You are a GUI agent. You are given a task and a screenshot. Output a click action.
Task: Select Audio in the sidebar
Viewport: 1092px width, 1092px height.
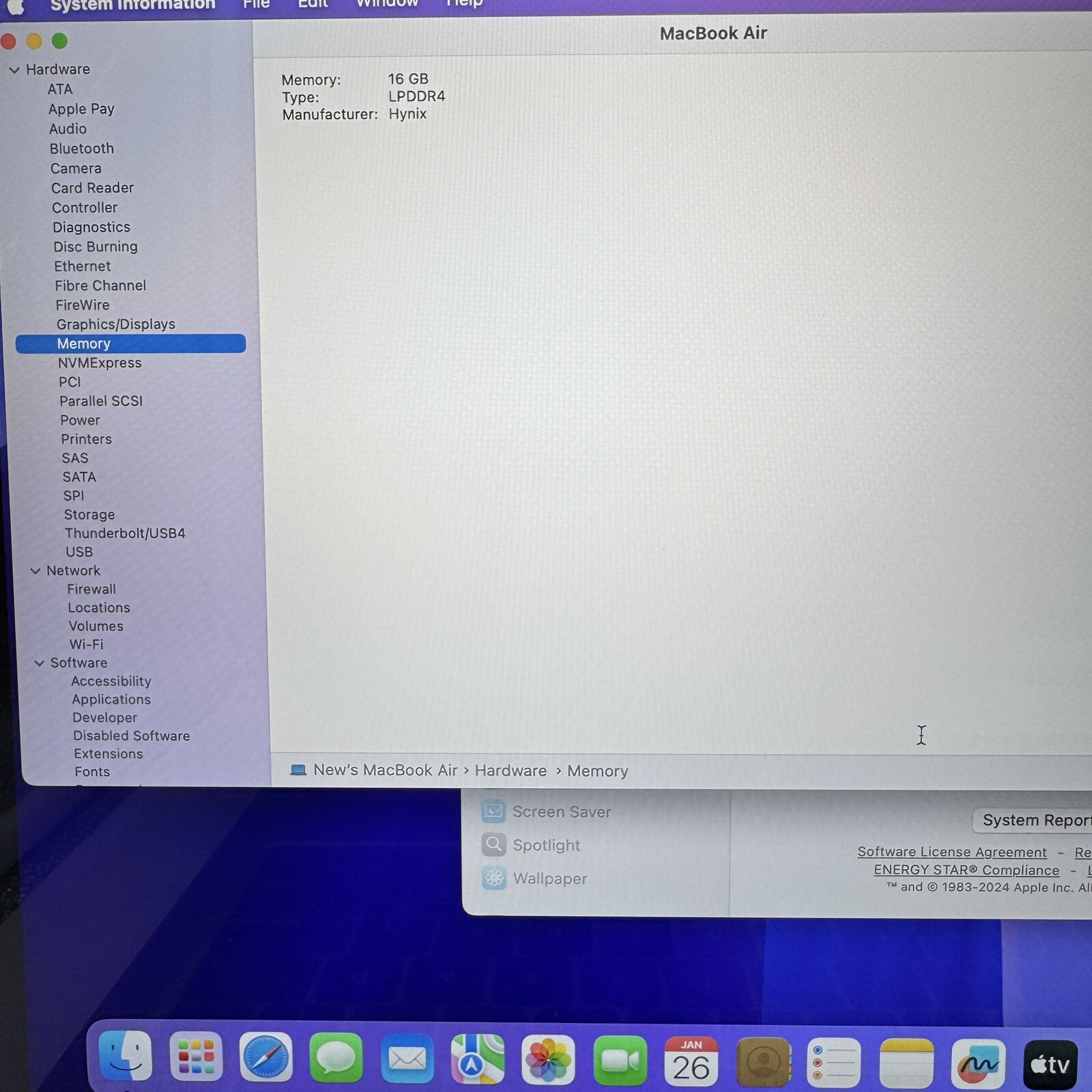point(68,129)
